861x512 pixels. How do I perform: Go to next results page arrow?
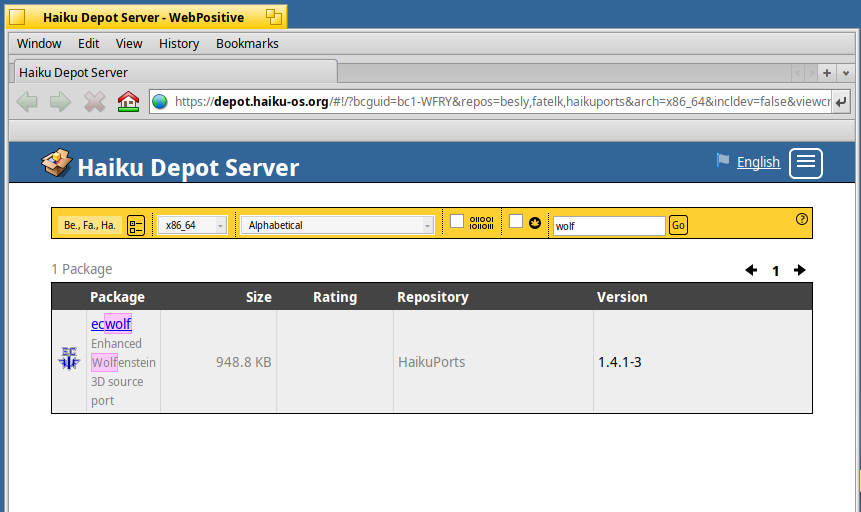(800, 270)
